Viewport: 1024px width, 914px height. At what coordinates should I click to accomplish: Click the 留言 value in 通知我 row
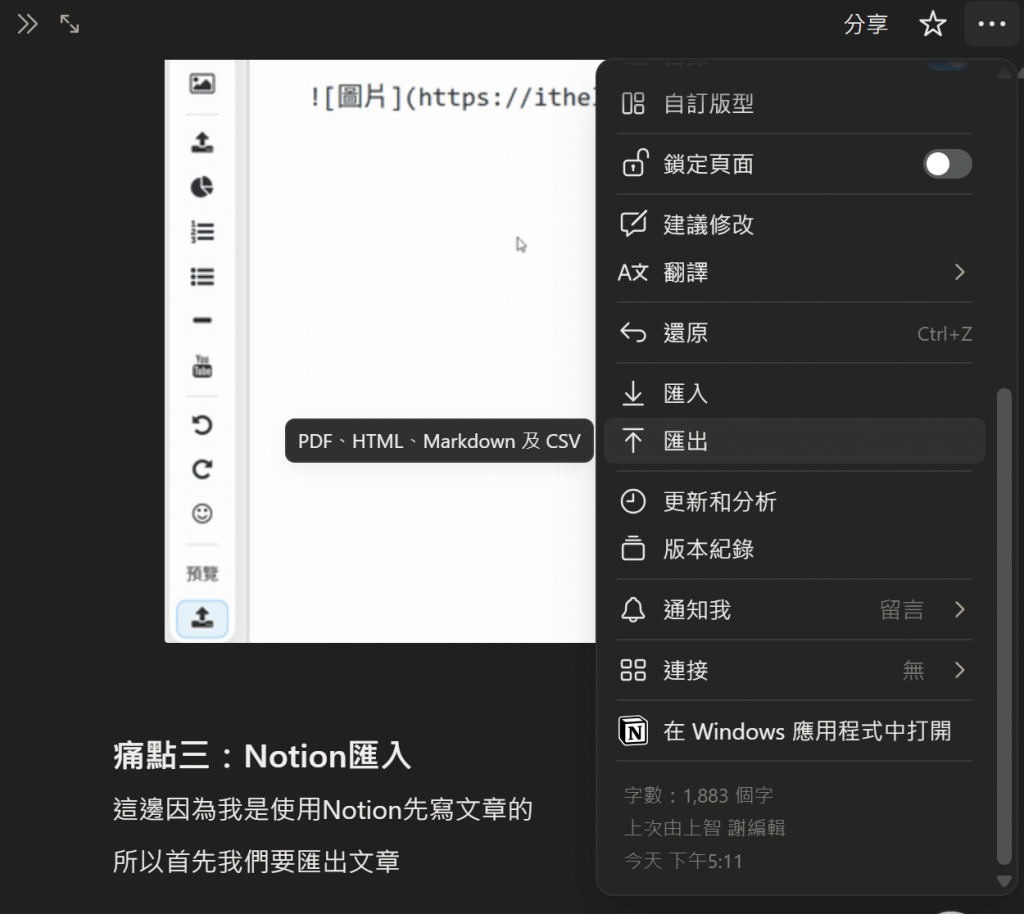[901, 610]
